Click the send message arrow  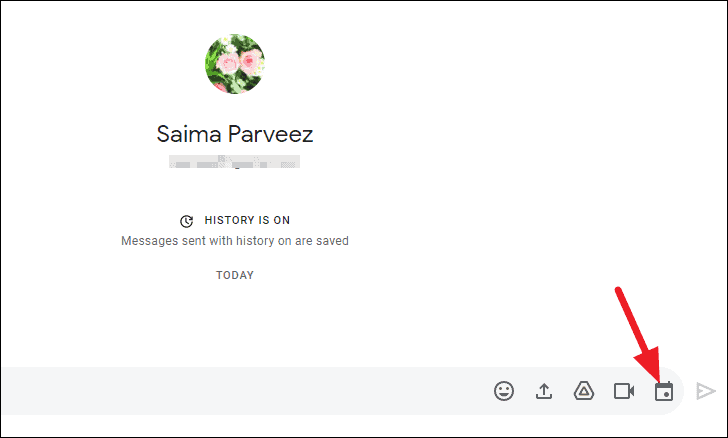click(x=705, y=391)
